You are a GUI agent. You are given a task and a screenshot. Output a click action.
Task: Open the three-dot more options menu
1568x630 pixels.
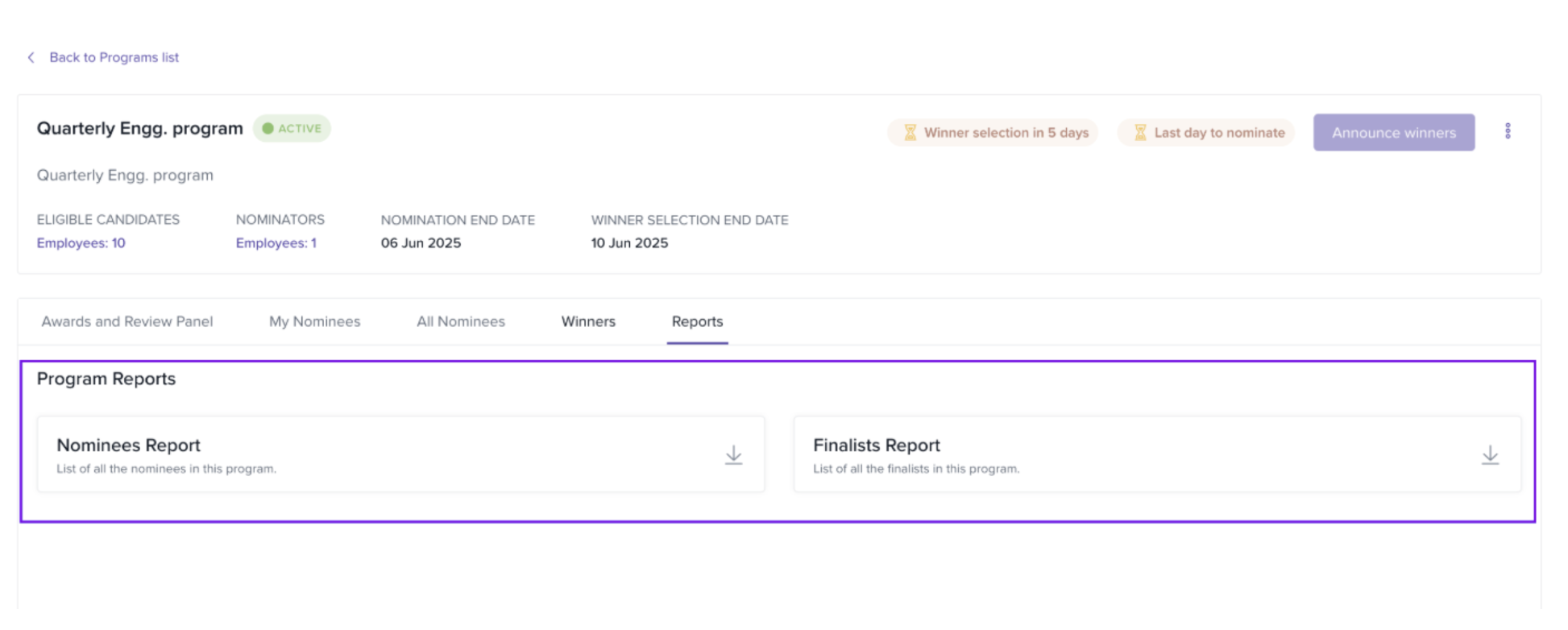coord(1508,131)
